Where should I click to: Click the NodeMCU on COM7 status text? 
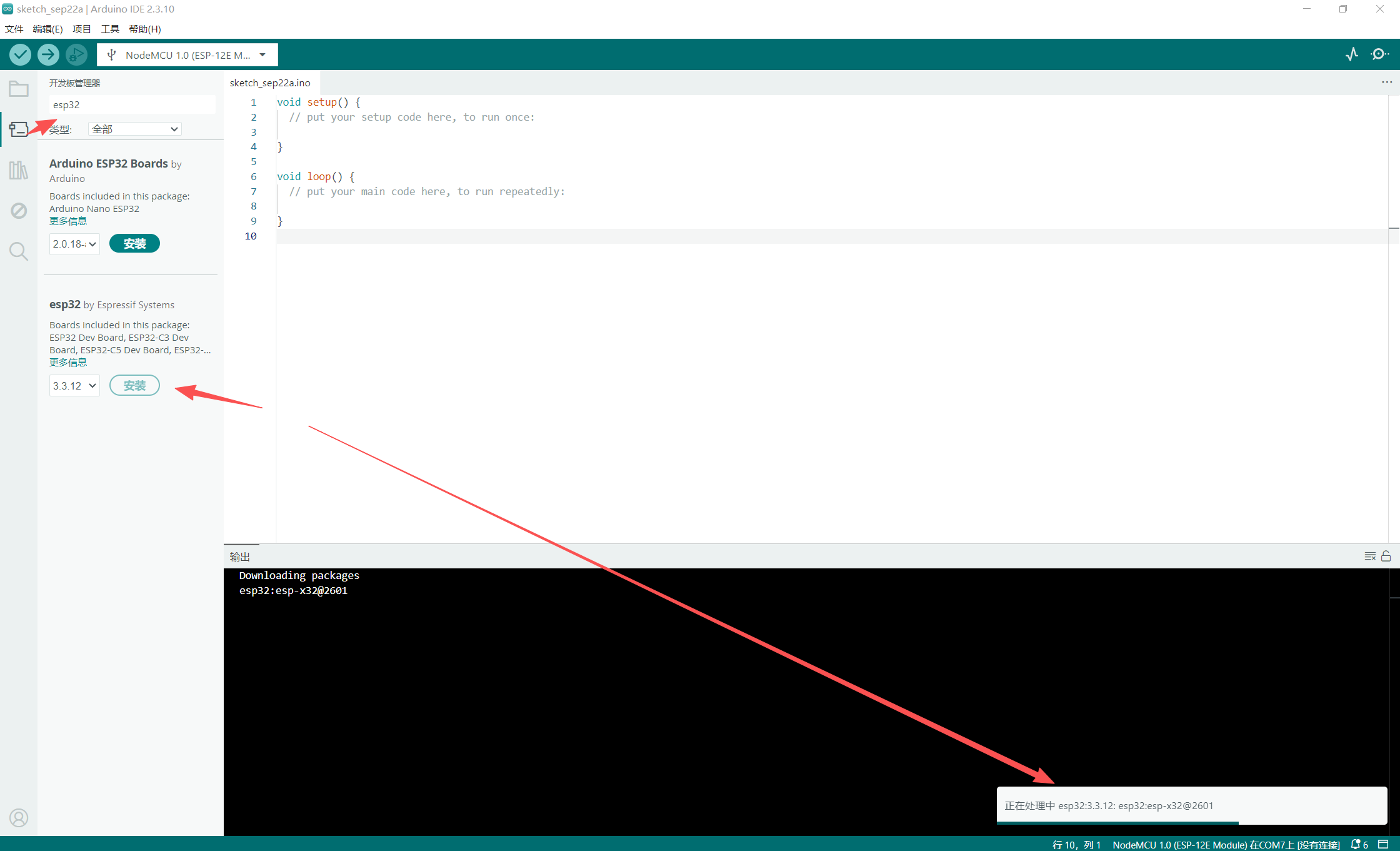[1226, 845]
